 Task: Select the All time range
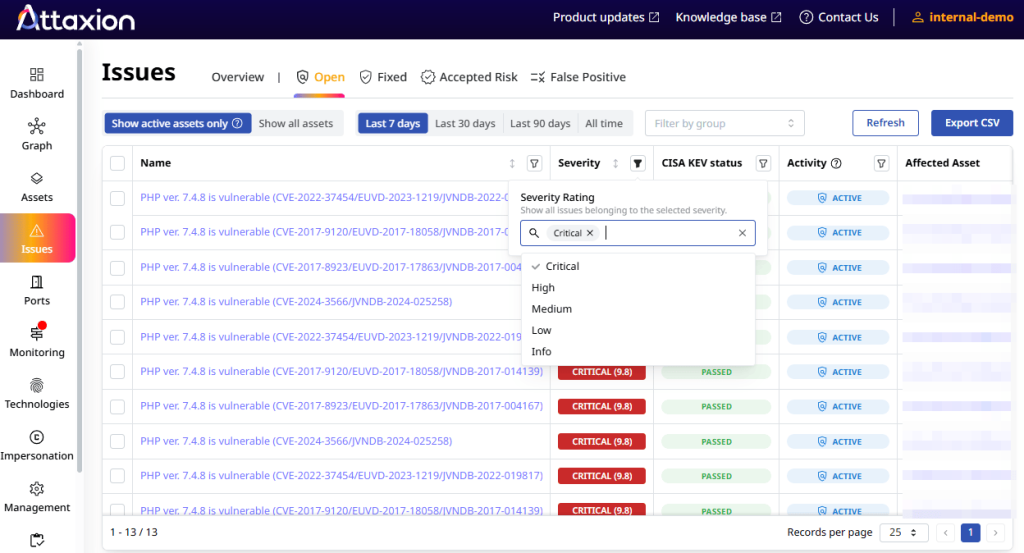[604, 123]
